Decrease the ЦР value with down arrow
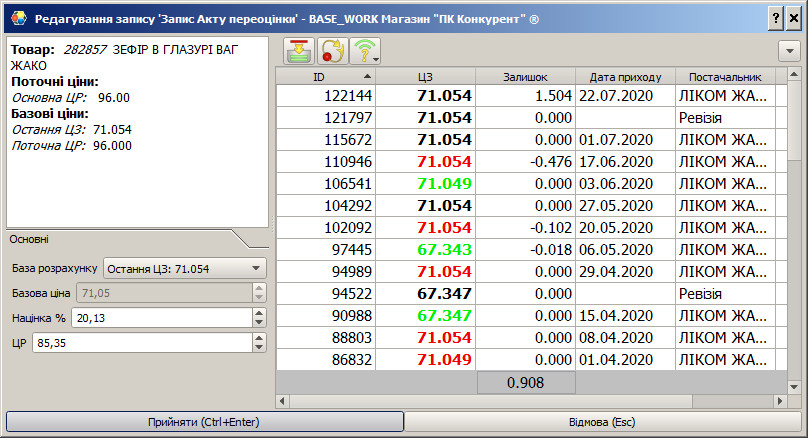Image resolution: width=808 pixels, height=438 pixels. click(260, 347)
